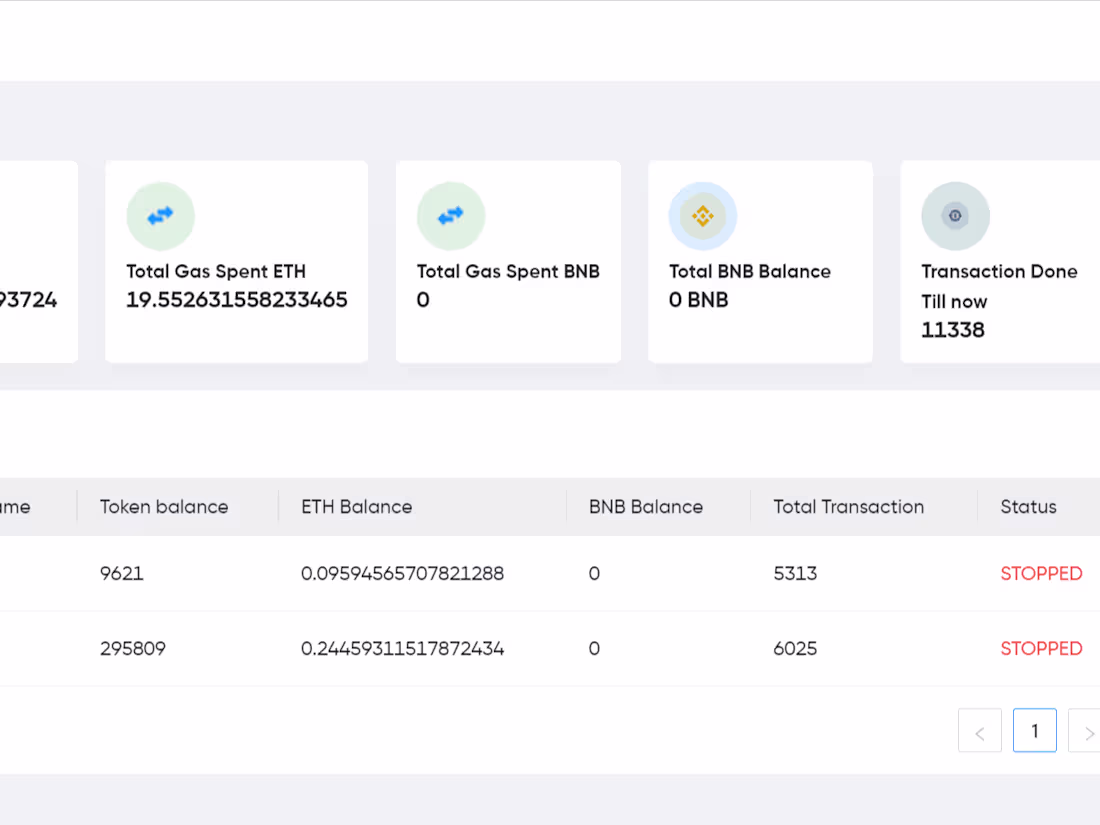Screen dimensions: 1100x825
Task: Click the Total Gas Spent BNB swap arrows icon
Action: click(x=451, y=215)
